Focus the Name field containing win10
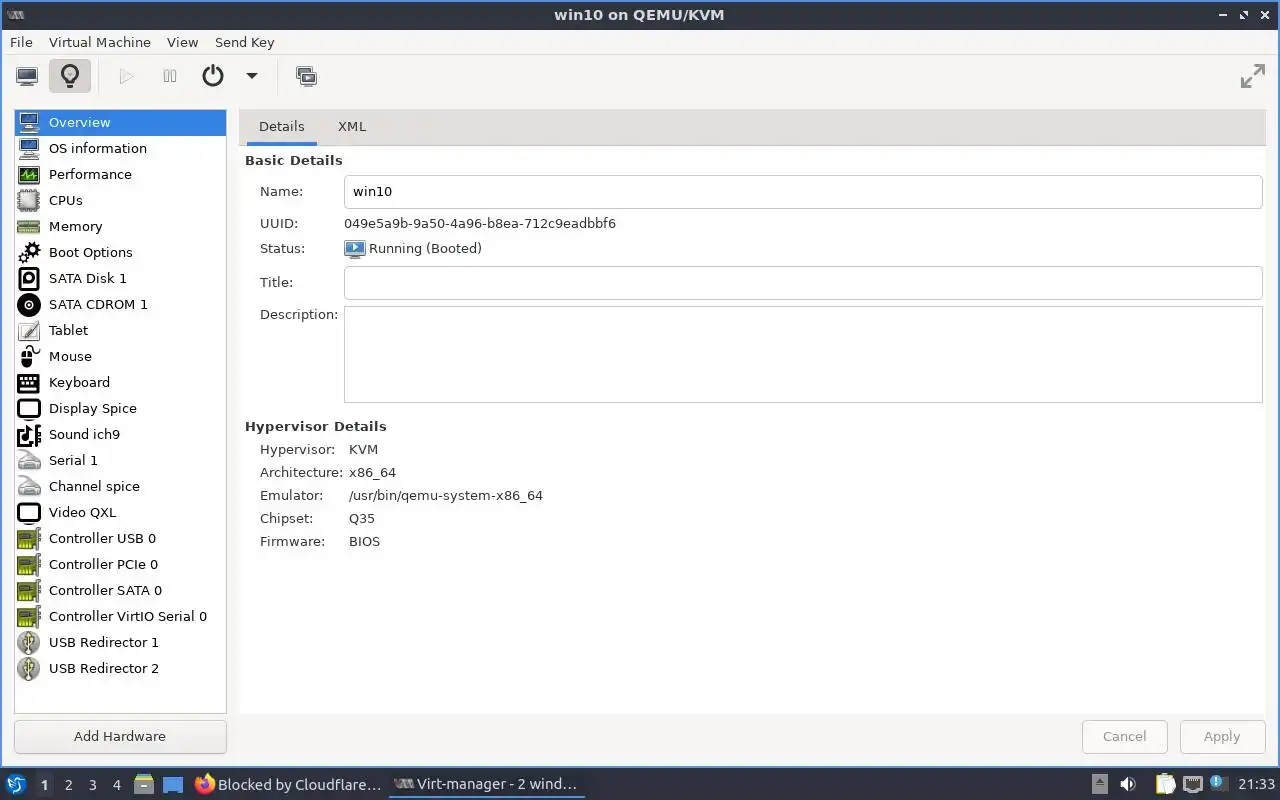The width and height of the screenshot is (1280, 800). (803, 192)
